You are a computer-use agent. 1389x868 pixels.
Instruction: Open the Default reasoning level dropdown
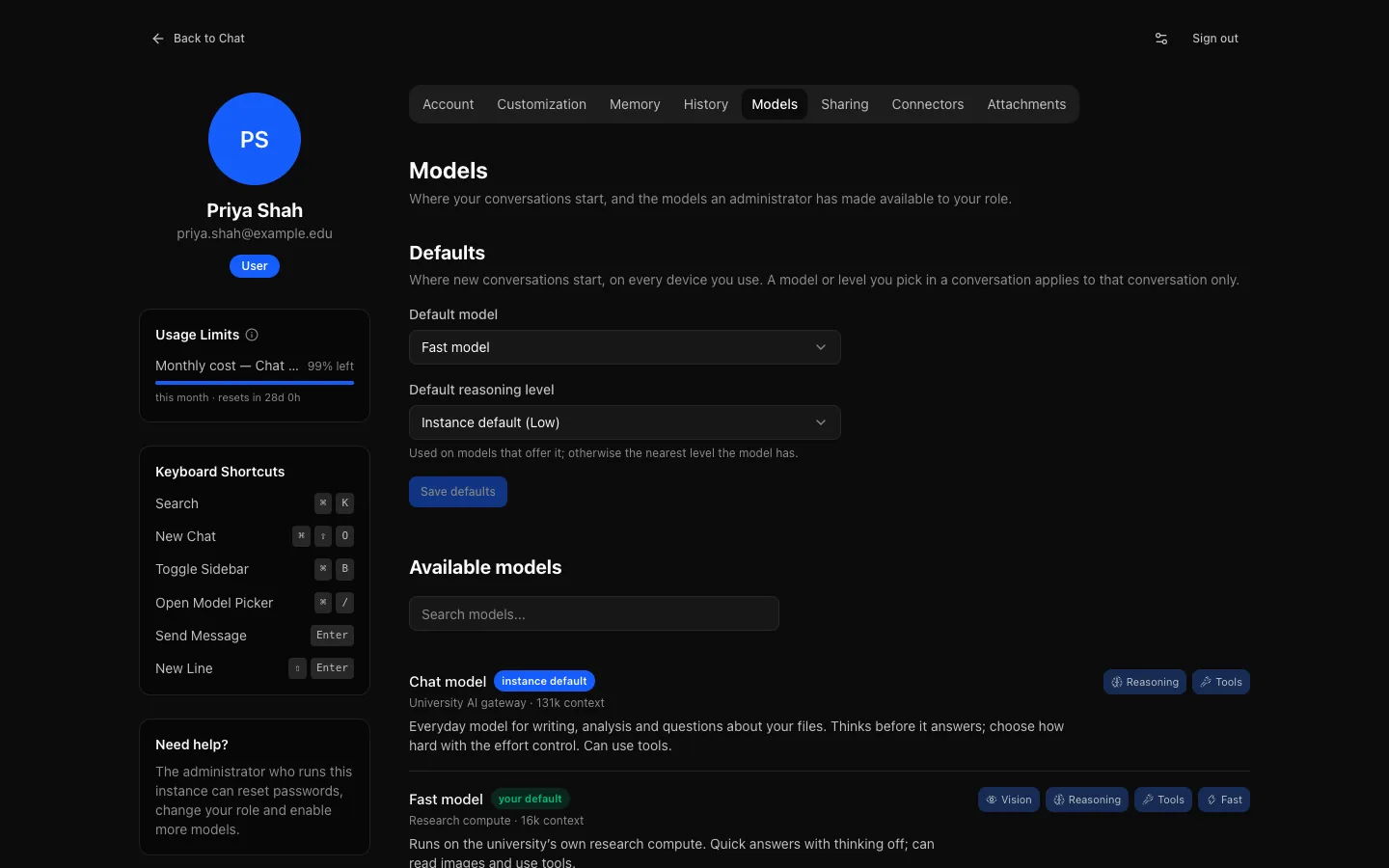pyautogui.click(x=625, y=422)
